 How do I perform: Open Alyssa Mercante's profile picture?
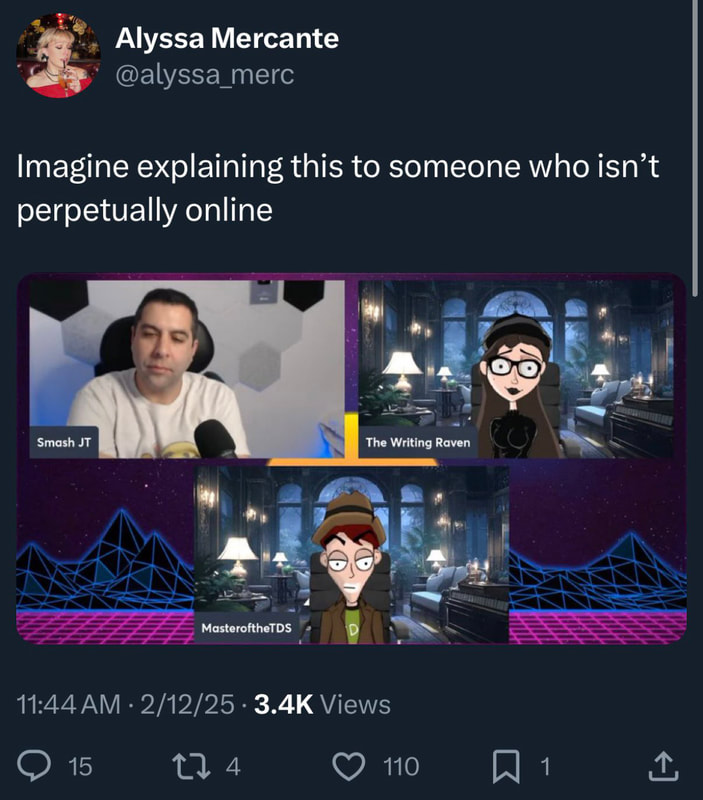click(58, 55)
